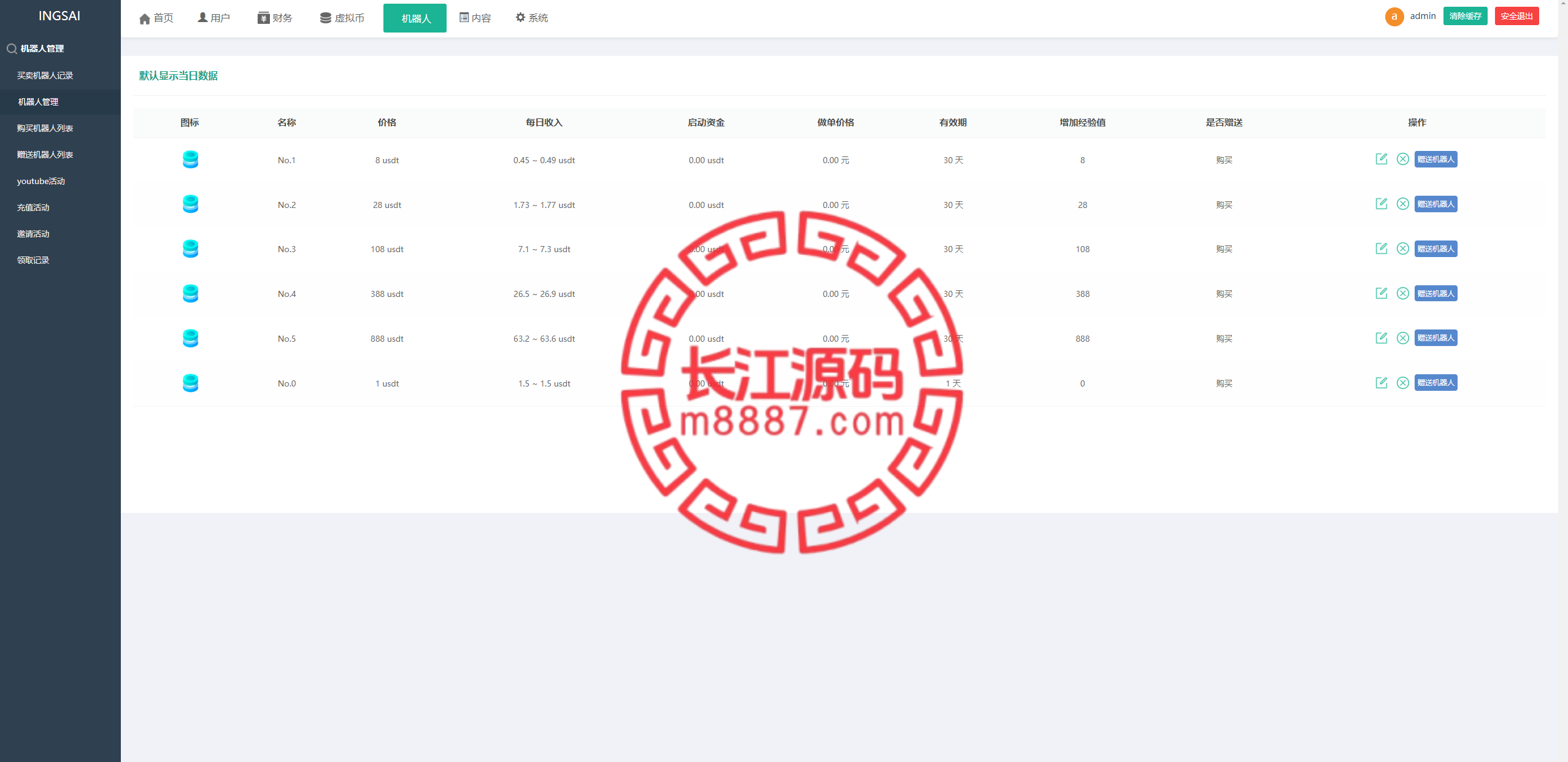Click the coin stack icon for No.0
The image size is (1568, 762).
click(x=190, y=383)
